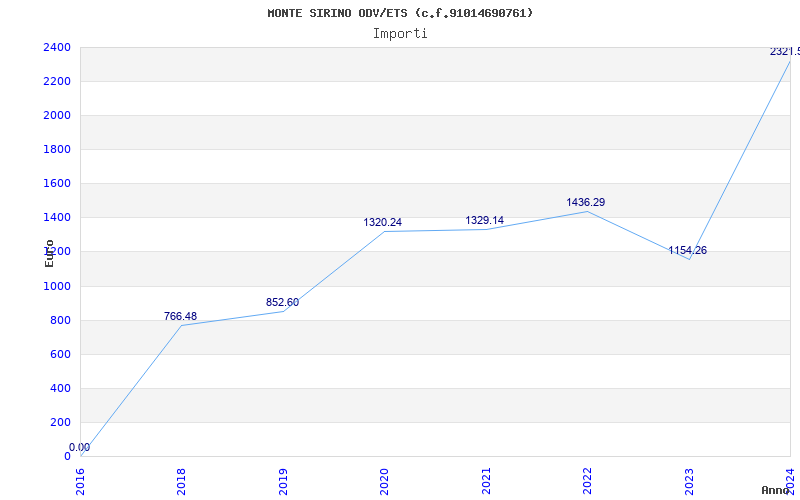Click the 2018 x-axis year label
Viewport: 800px width, 500px height.
point(182,481)
